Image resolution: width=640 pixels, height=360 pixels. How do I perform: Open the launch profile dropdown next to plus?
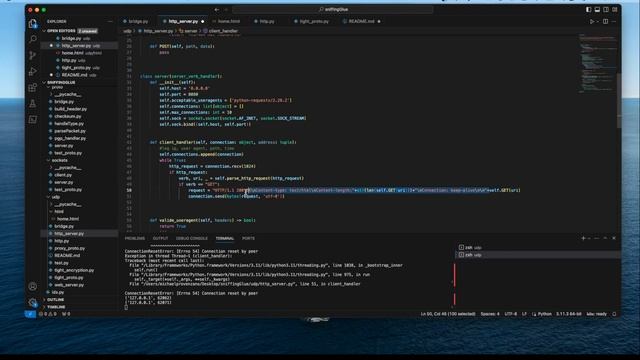click(589, 238)
